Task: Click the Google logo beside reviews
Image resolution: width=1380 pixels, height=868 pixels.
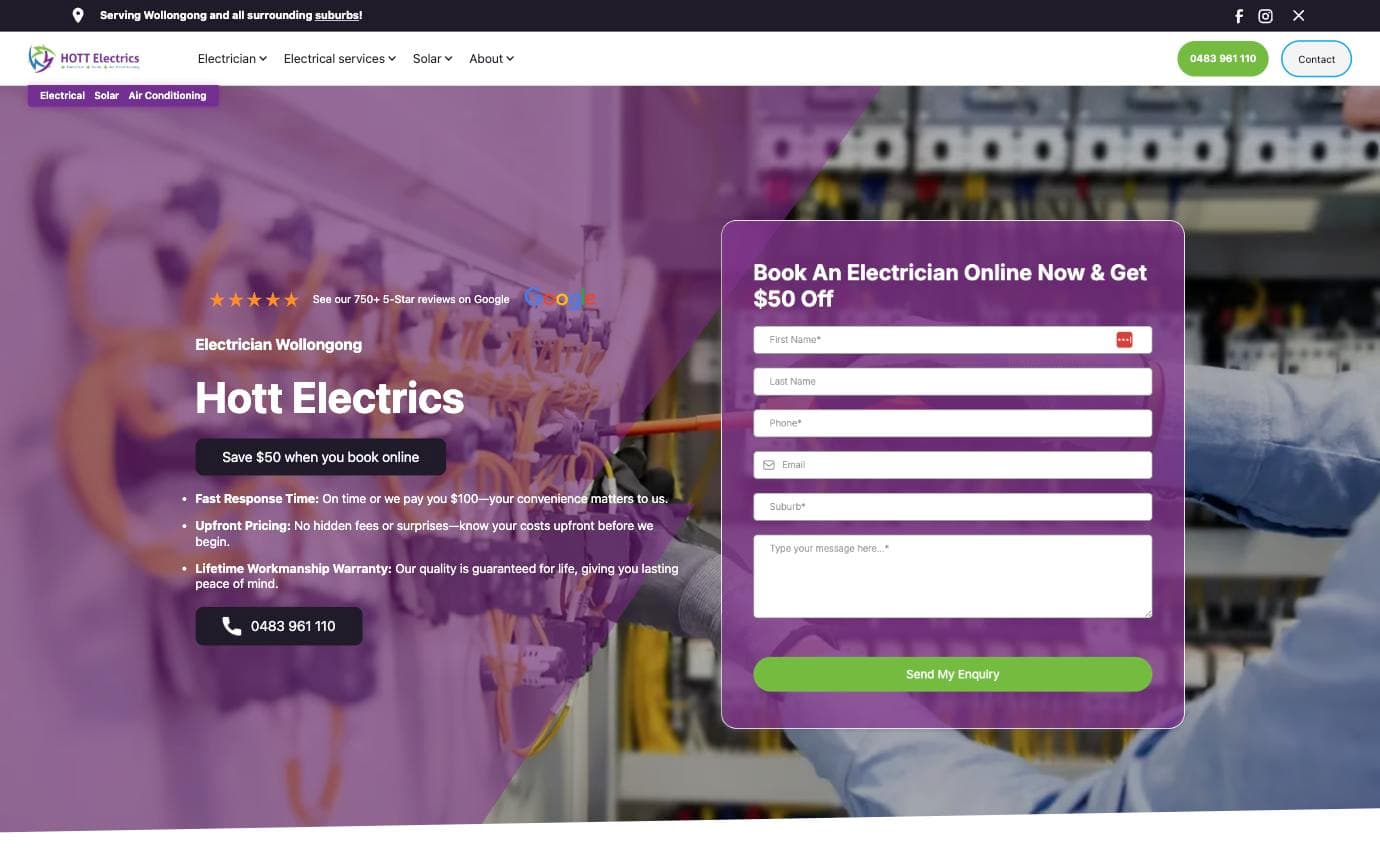Action: click(x=560, y=299)
